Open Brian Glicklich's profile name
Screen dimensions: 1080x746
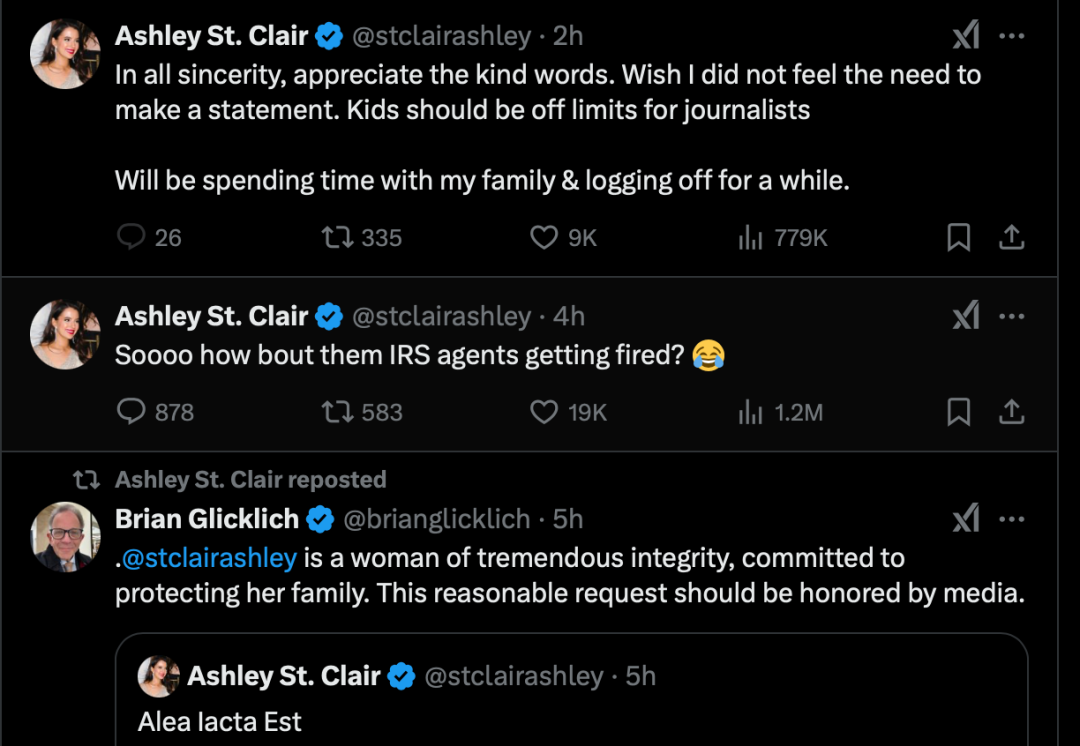click(207, 519)
